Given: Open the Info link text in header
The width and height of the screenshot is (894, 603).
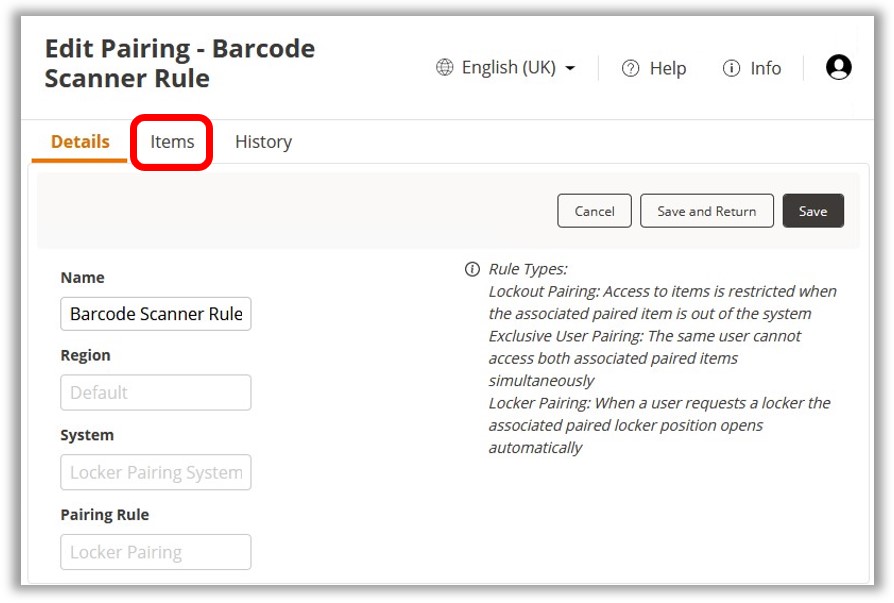Looking at the screenshot, I should pos(765,69).
